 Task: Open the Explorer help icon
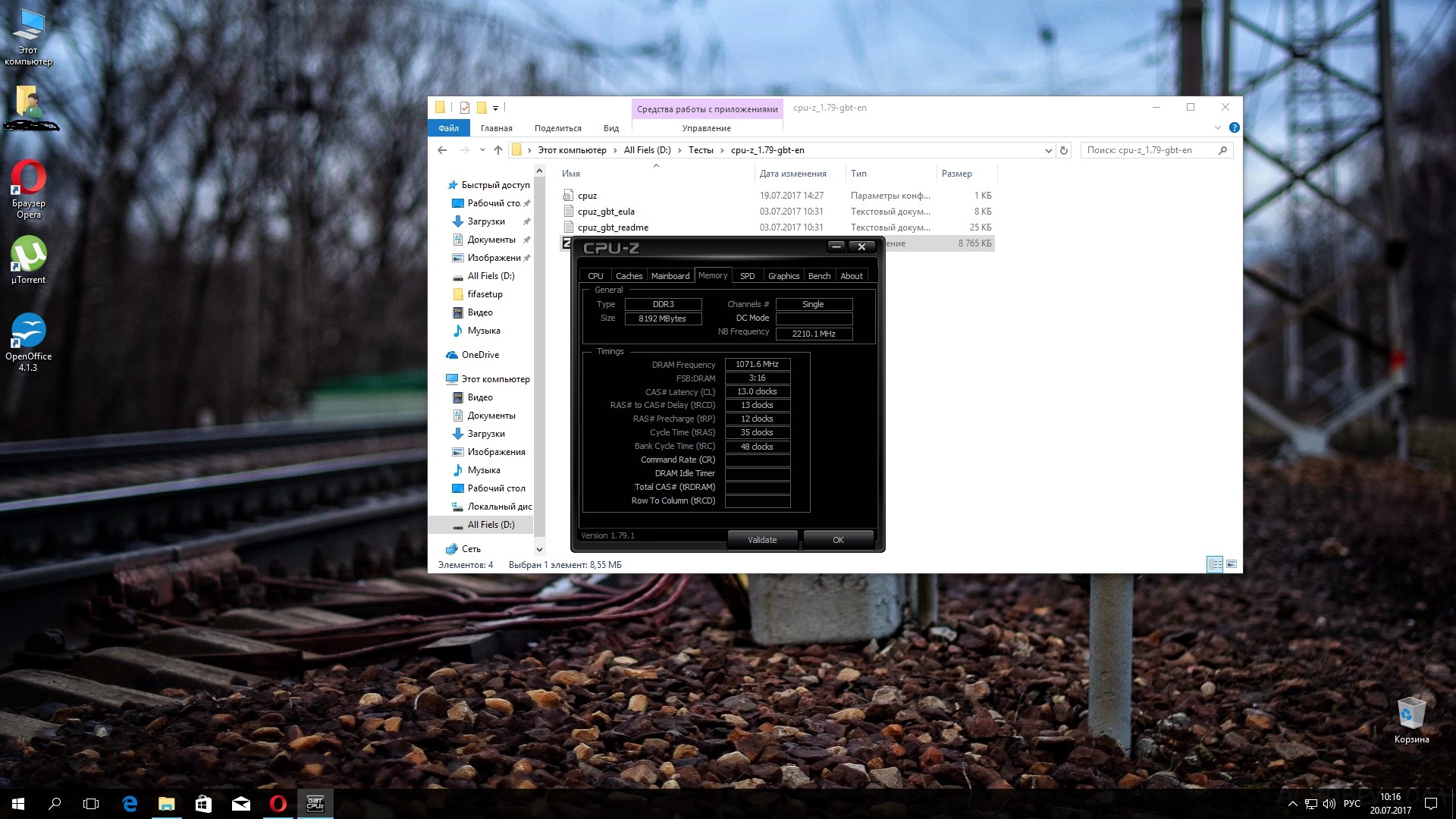pos(1234,127)
